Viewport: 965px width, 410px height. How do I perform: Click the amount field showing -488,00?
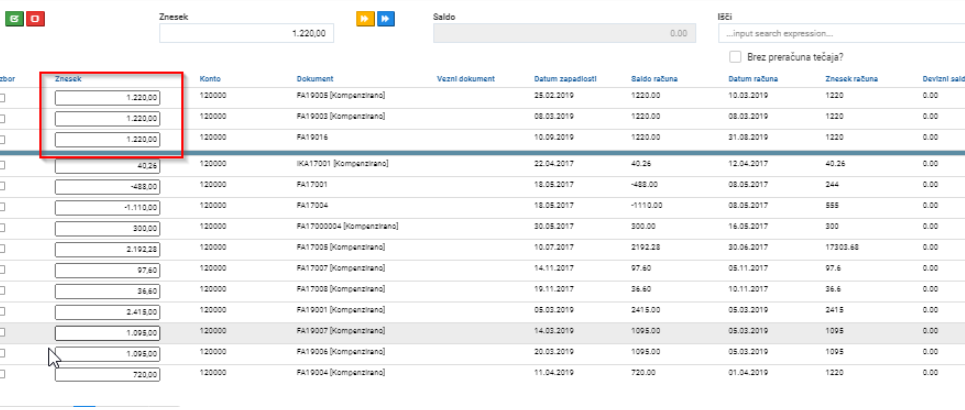[108, 187]
